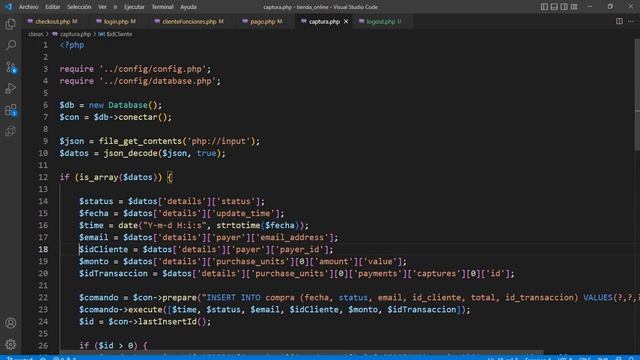Viewport: 640px width, 360px height.
Task: Click '../config/config.php' string on line 3
Action: (153, 69)
